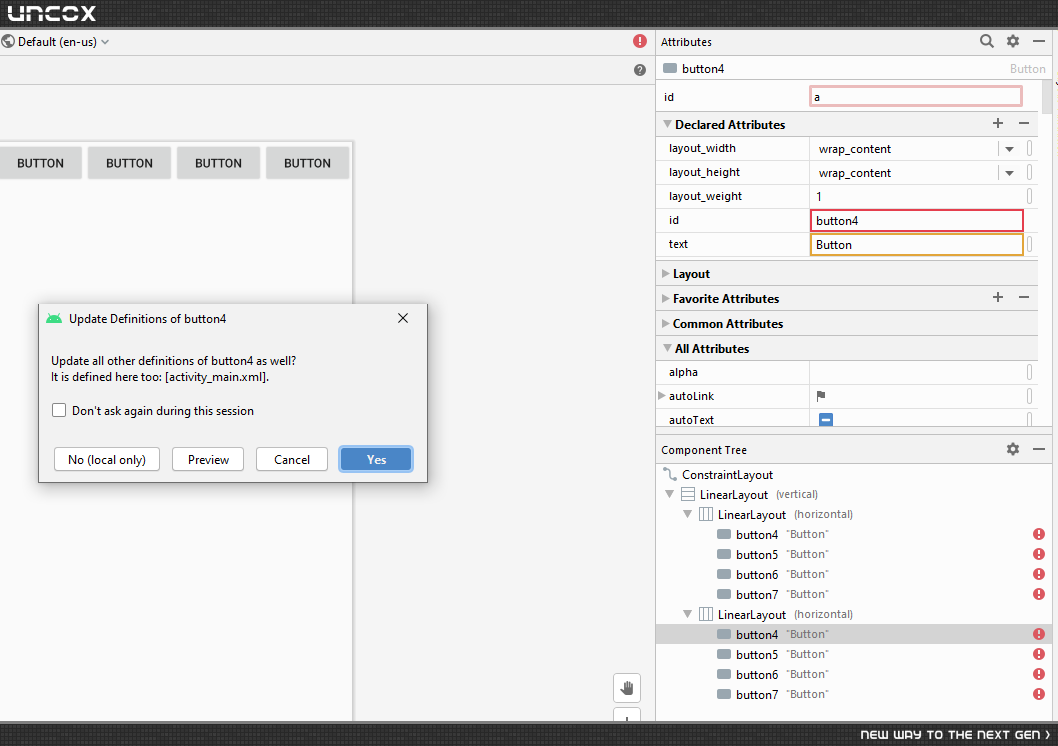
Task: Open the layout_height dropdown arrow
Action: (x=1009, y=173)
